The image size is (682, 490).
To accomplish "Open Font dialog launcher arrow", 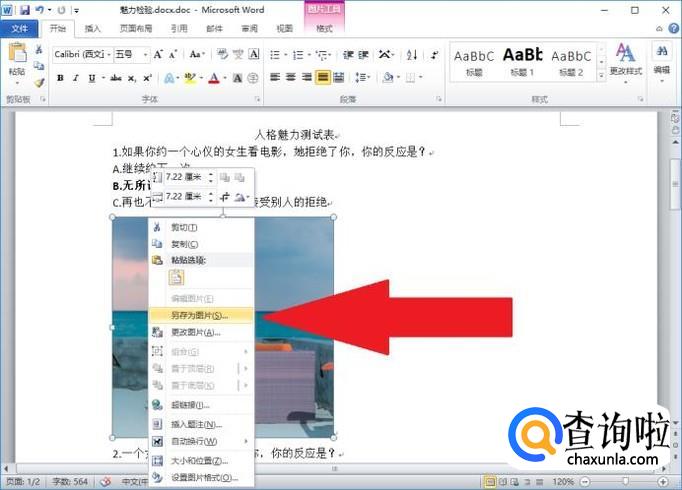I will pyautogui.click(x=257, y=100).
